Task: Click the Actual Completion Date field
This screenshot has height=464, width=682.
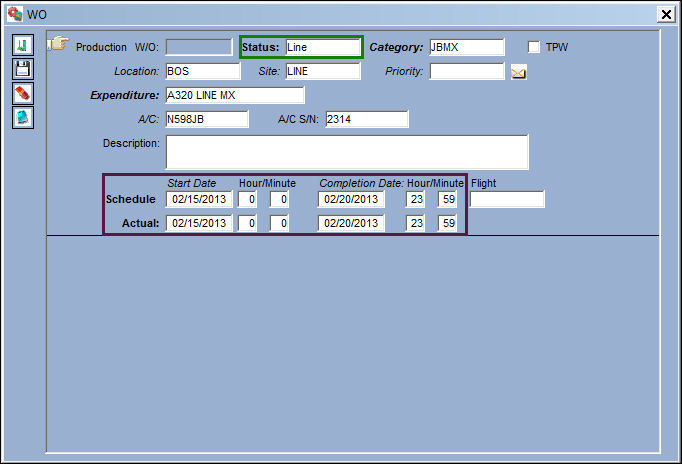Action: point(351,223)
